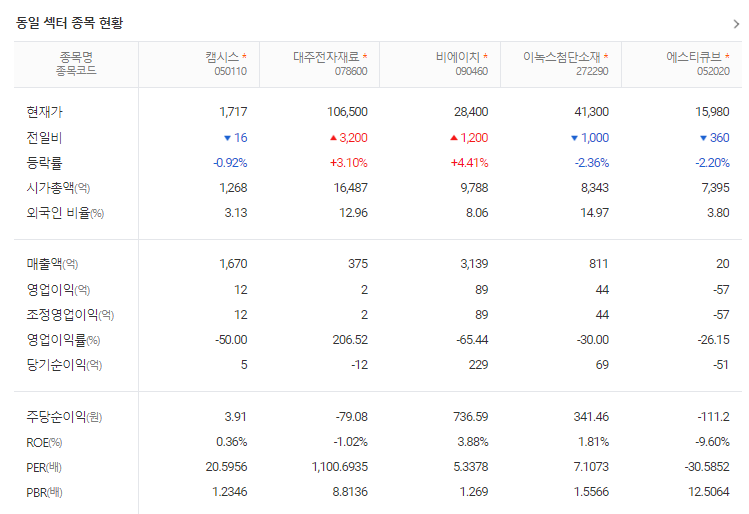Click the asterisk beside 비에이치
Image resolution: width=749 pixels, height=514 pixels.
pos(485,56)
